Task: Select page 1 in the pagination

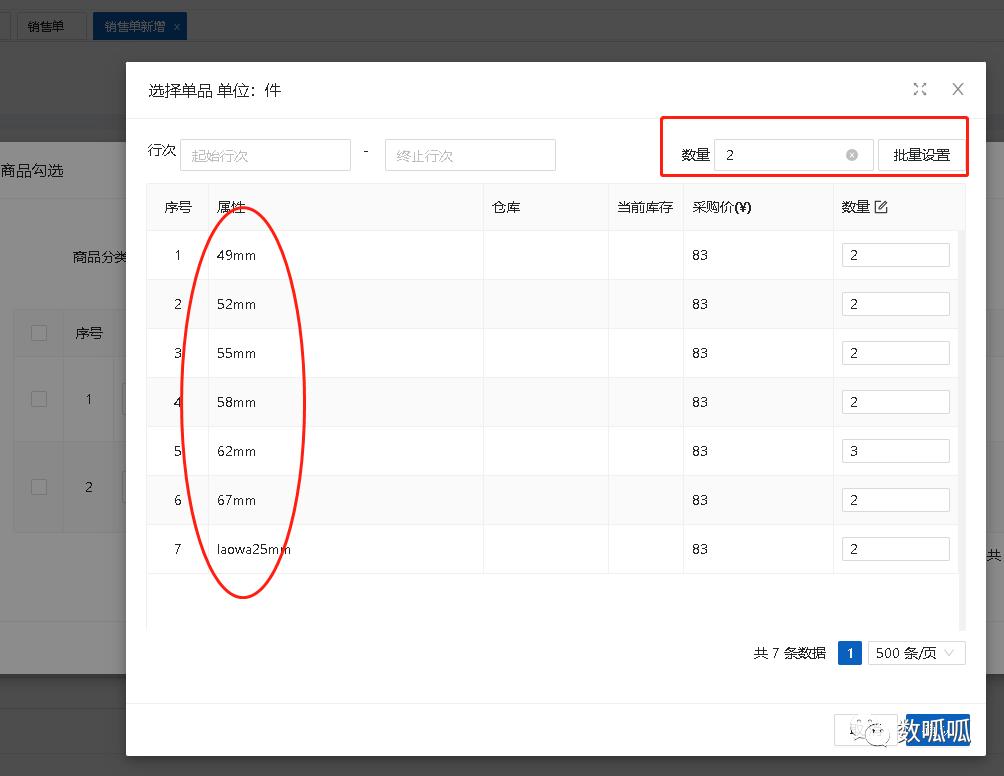Action: (x=849, y=652)
